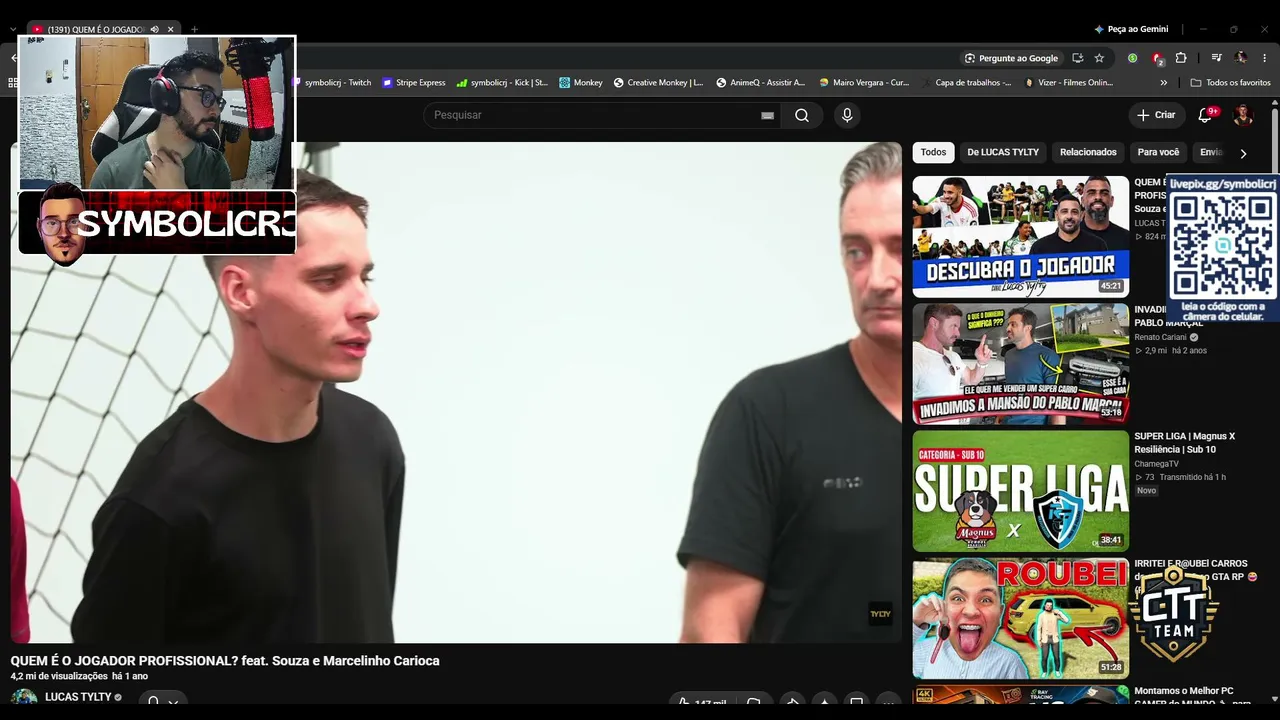Open the Renato Cariani channel name
Screen dimensions: 1280x720
point(1160,337)
